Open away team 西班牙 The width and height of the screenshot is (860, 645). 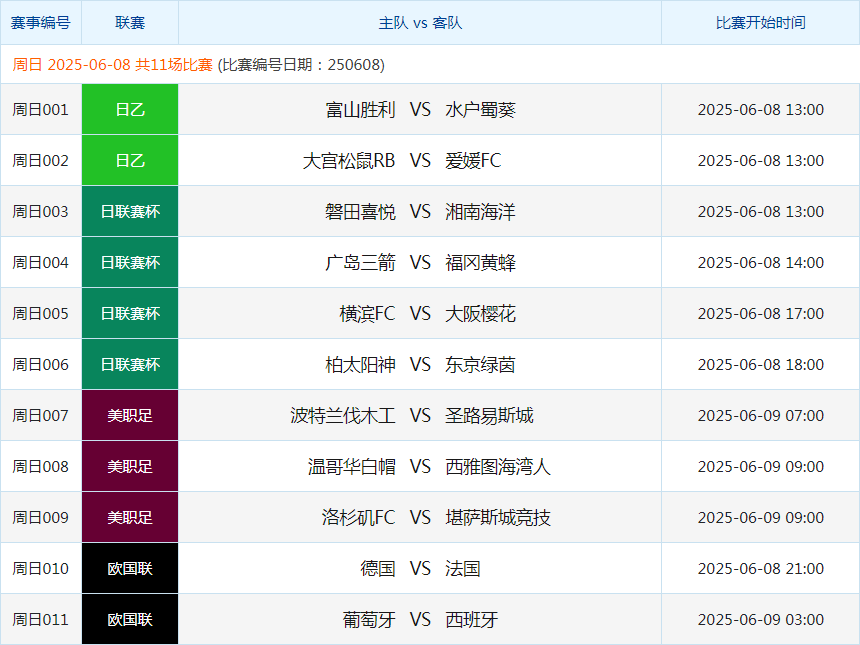(472, 620)
